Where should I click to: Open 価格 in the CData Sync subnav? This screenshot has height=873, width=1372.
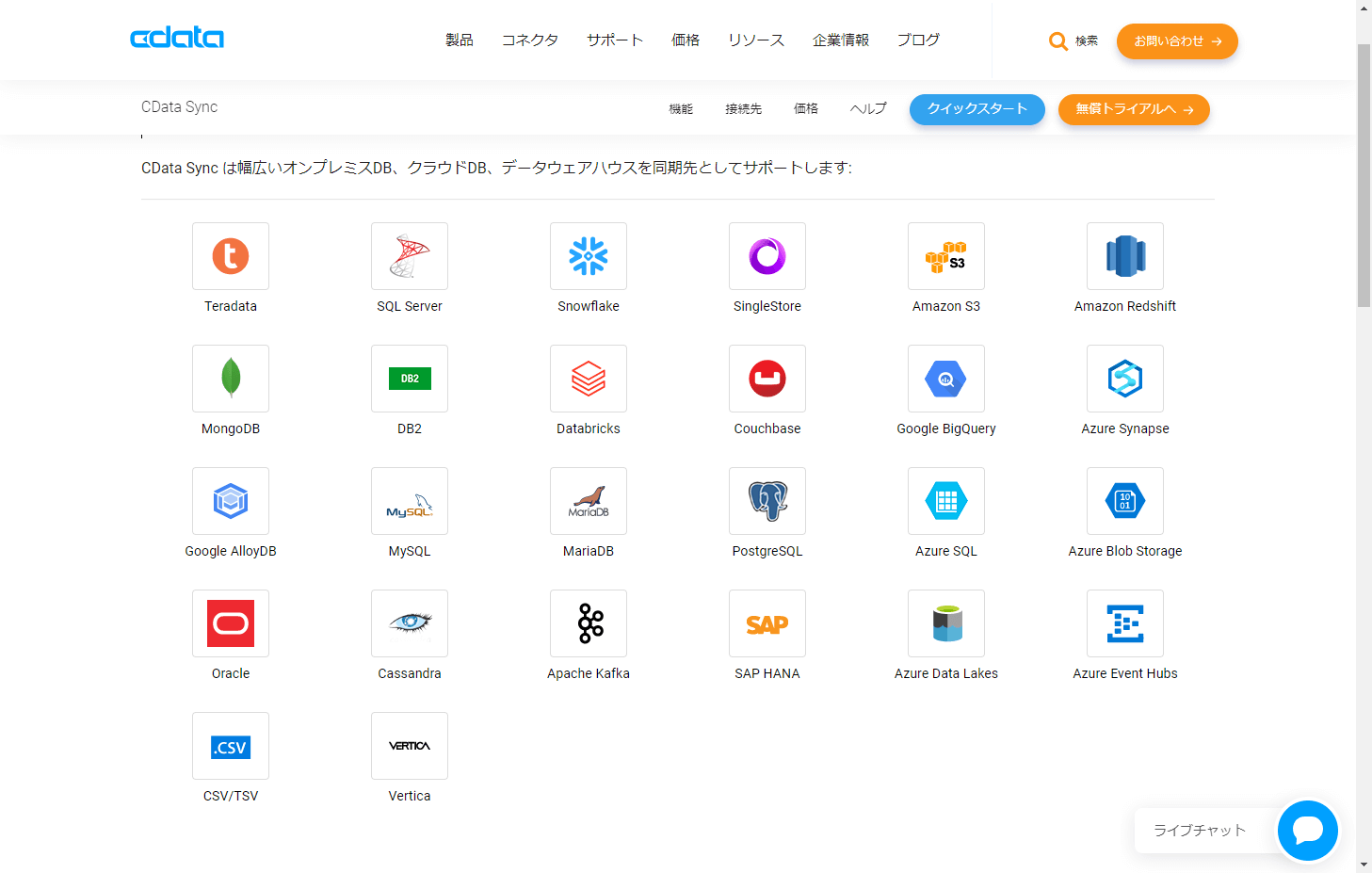tap(806, 109)
